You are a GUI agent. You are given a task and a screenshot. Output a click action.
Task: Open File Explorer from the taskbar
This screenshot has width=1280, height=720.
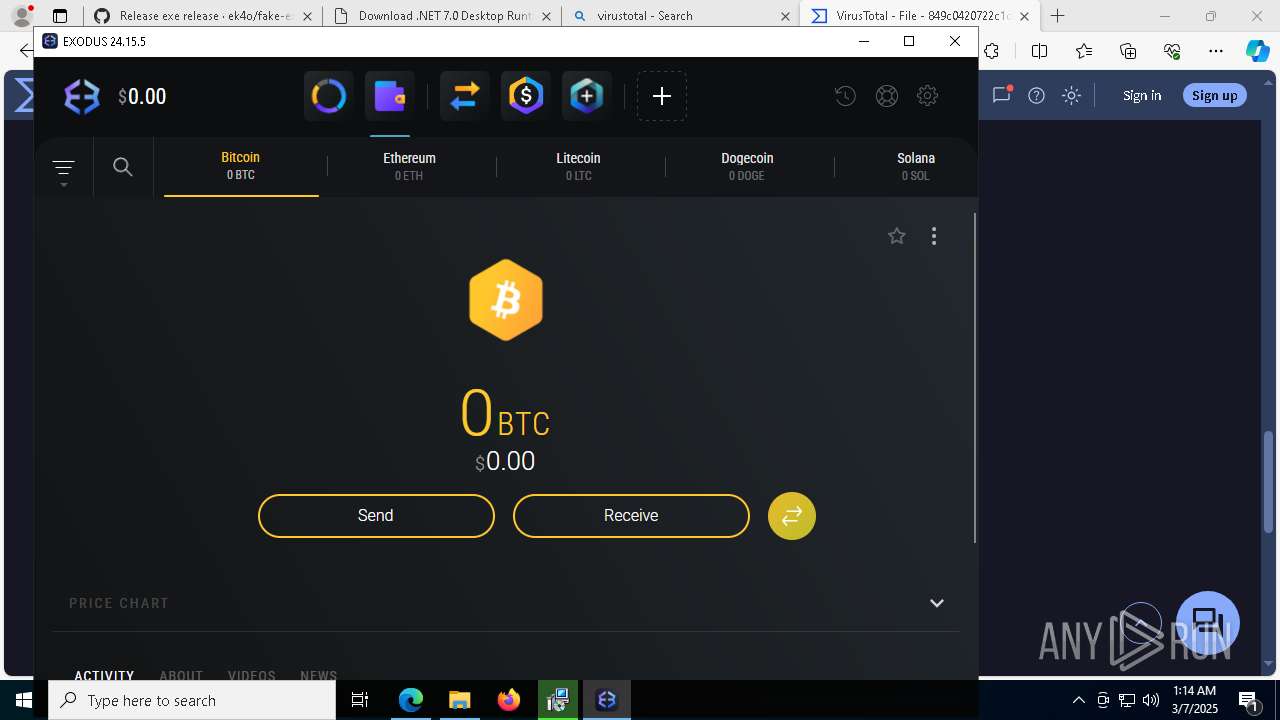click(x=459, y=700)
